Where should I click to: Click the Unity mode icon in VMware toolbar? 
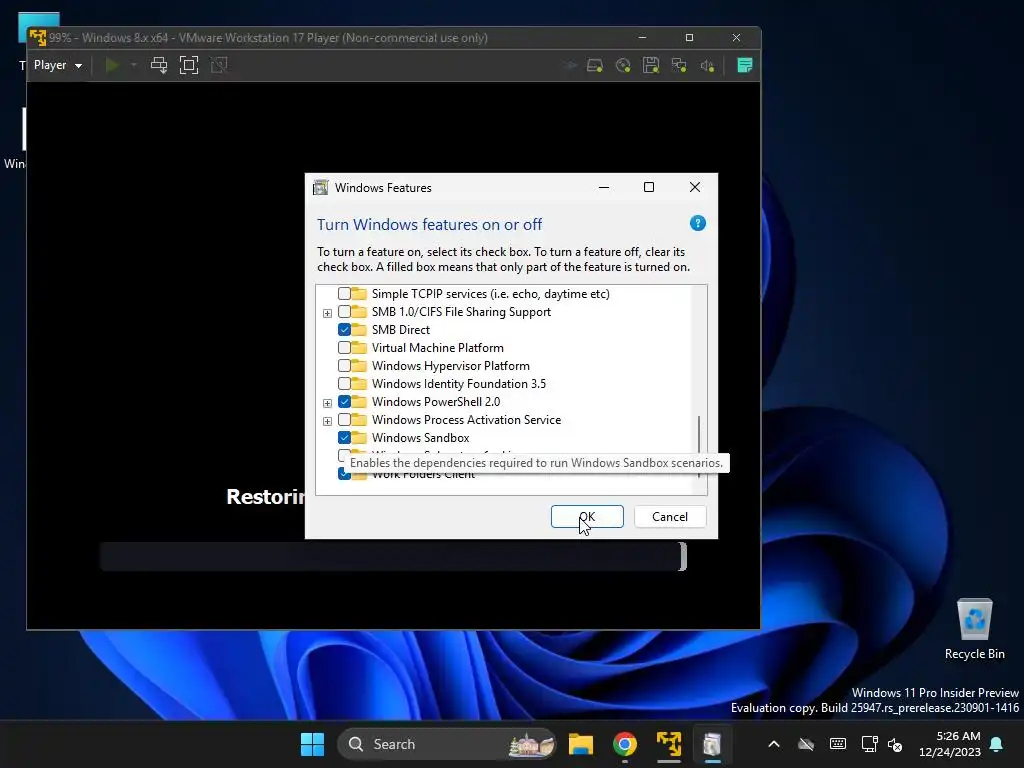point(219,65)
